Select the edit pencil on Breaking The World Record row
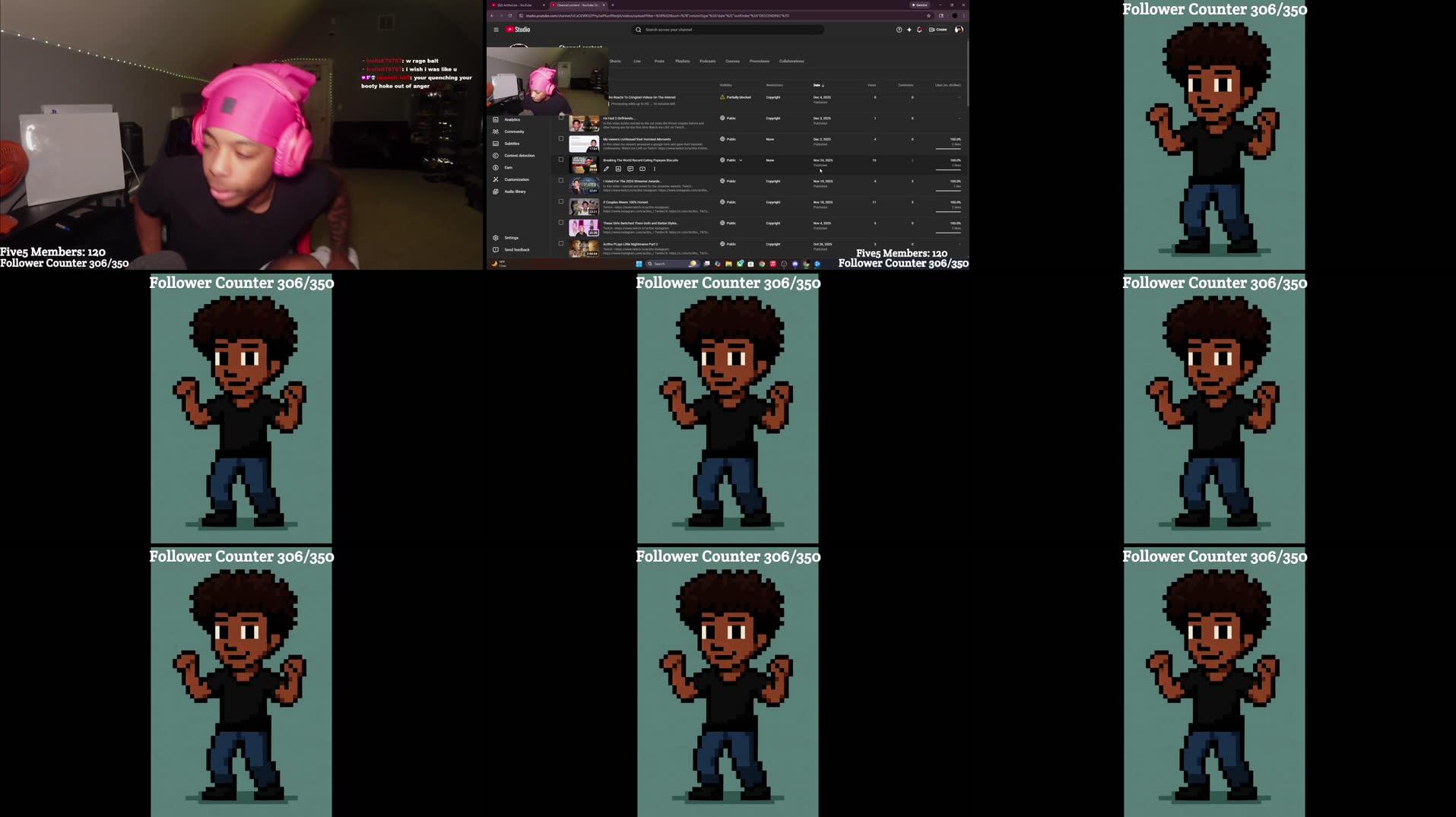 [x=606, y=169]
